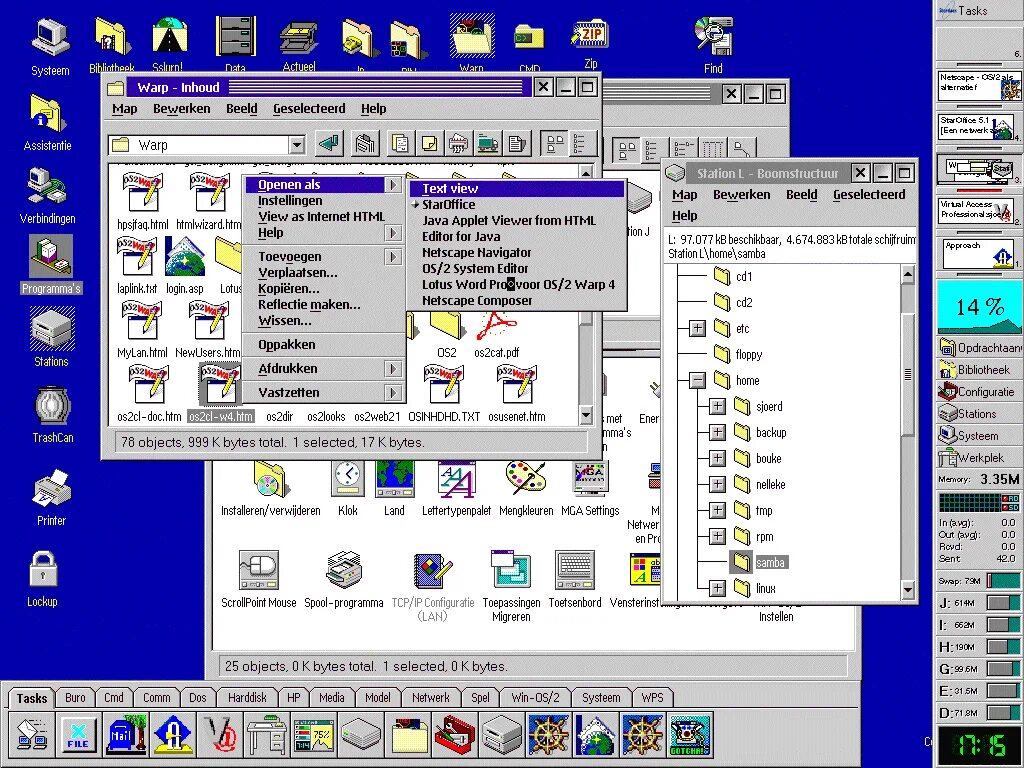Screen dimensions: 1024x768
Task: Click the truck move icon in Warp toolbar
Action: click(x=488, y=144)
